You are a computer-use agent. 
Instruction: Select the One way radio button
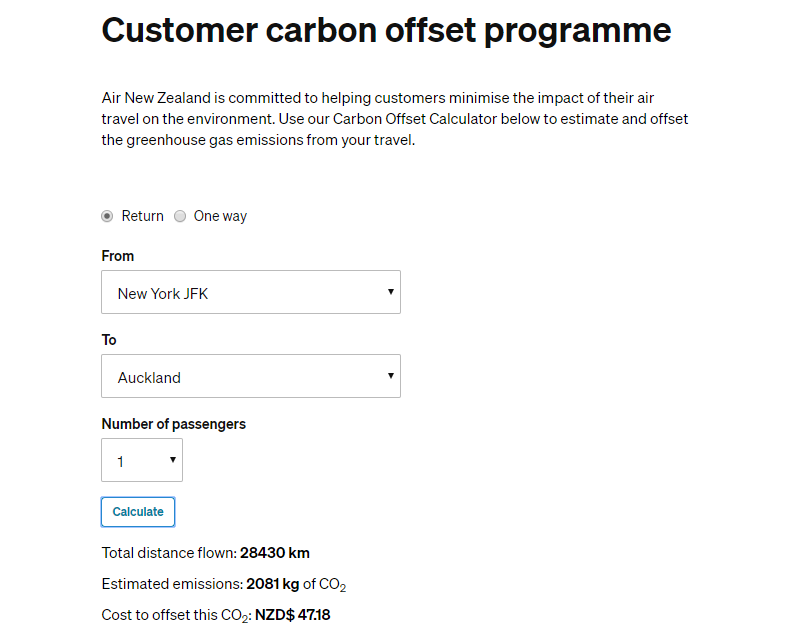pos(180,216)
